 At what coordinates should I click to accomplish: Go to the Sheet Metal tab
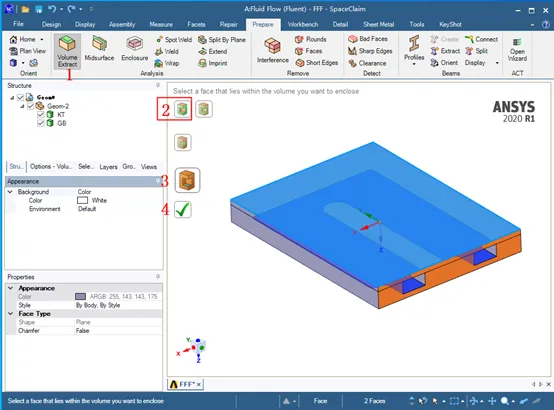[378, 24]
